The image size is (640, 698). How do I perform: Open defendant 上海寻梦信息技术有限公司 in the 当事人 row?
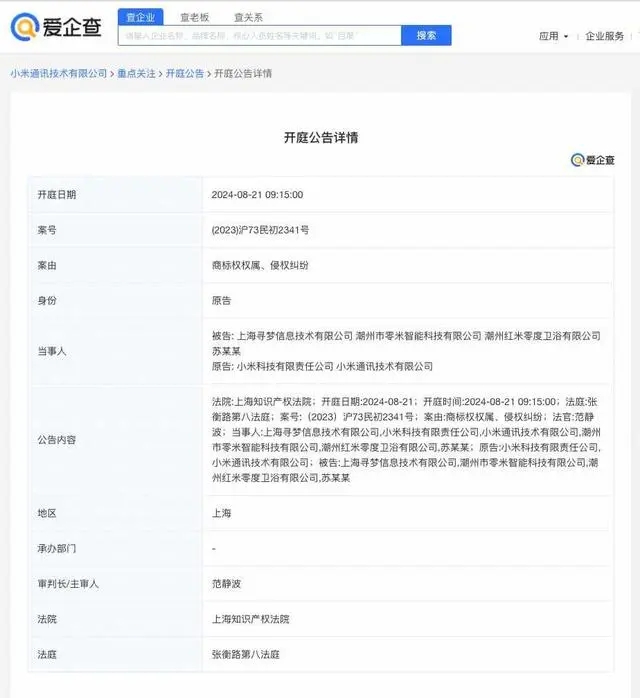295,336
